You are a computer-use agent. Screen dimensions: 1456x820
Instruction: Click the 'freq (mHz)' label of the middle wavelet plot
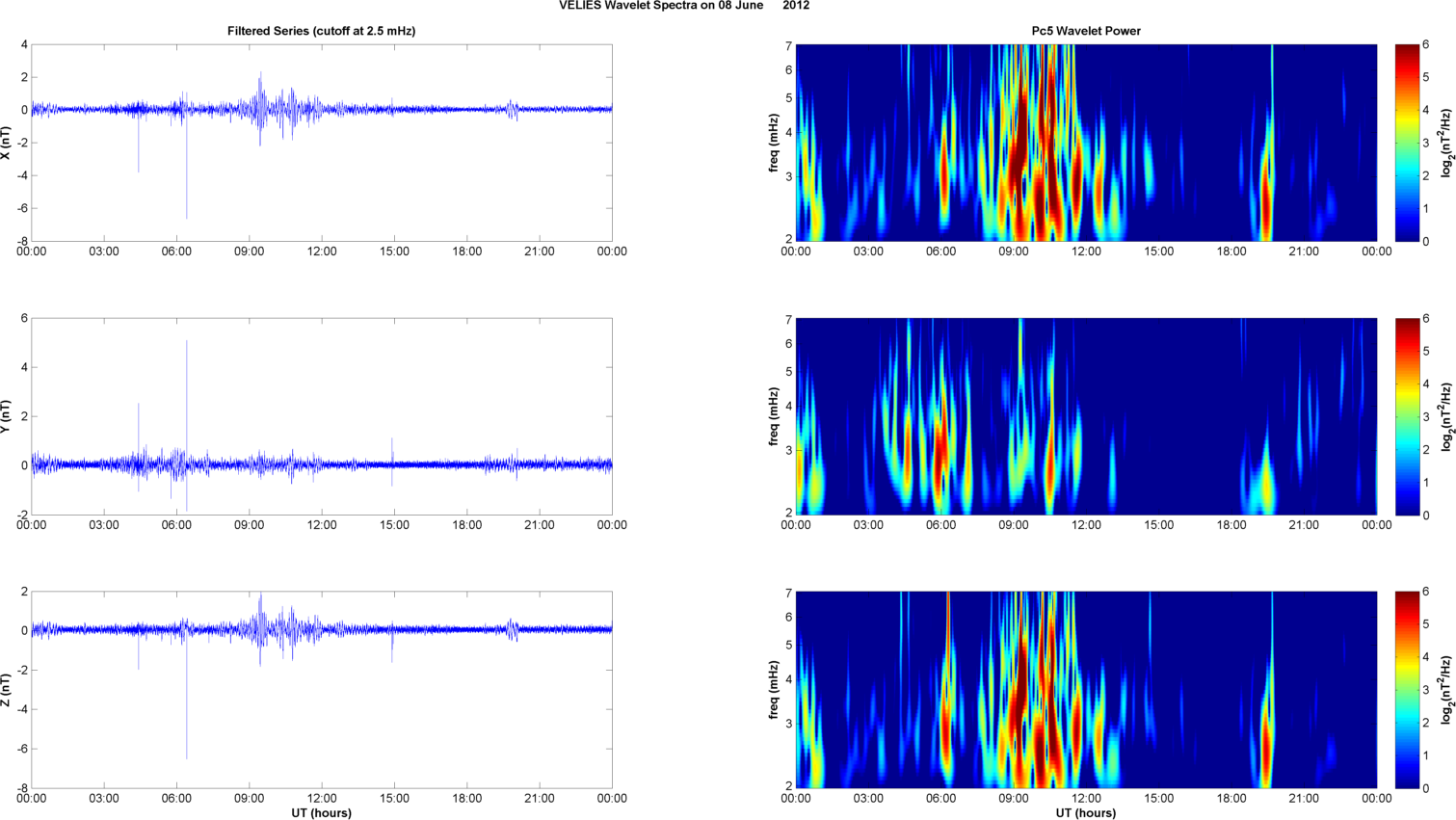point(774,416)
